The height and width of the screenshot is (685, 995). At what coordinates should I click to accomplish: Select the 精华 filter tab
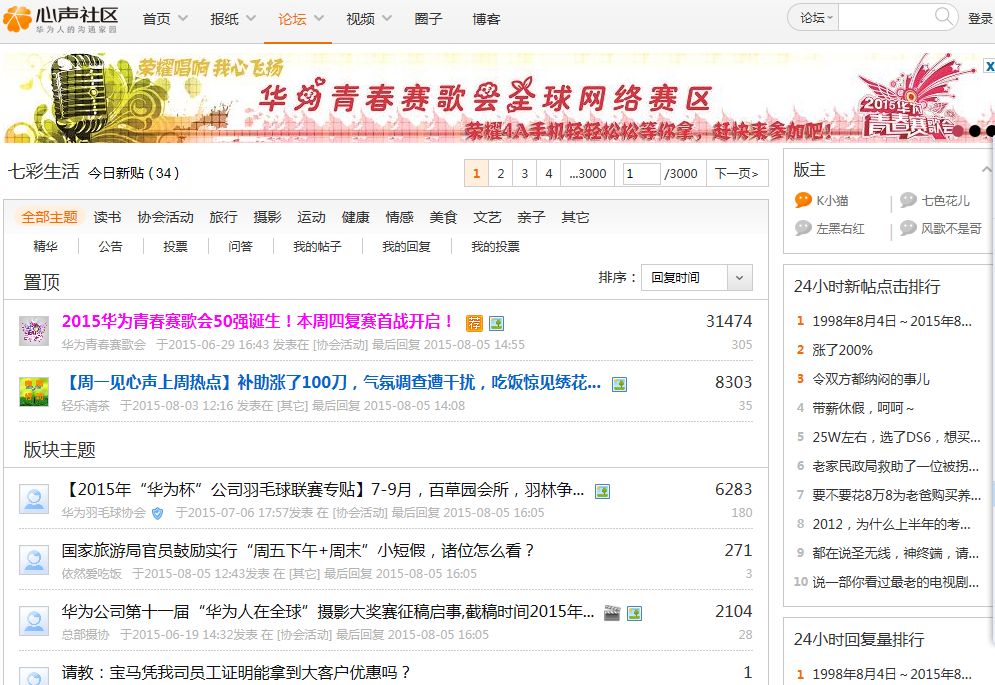click(45, 246)
